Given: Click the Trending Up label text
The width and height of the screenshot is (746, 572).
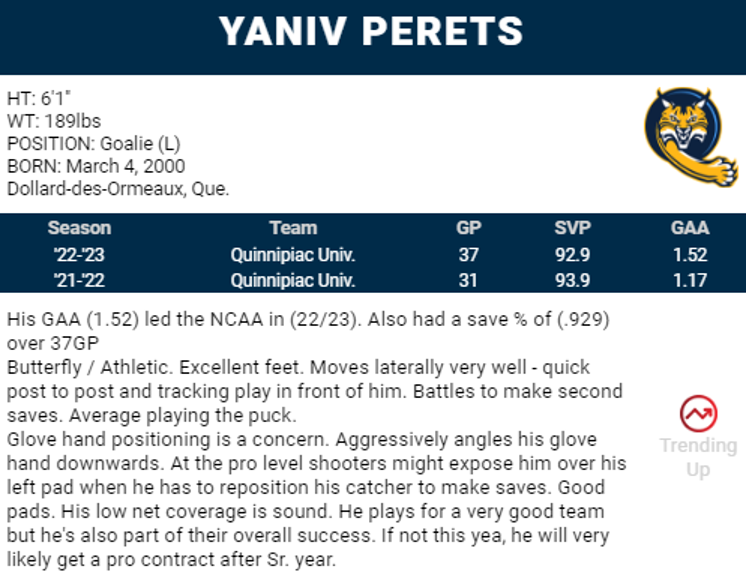Looking at the screenshot, I should [697, 456].
